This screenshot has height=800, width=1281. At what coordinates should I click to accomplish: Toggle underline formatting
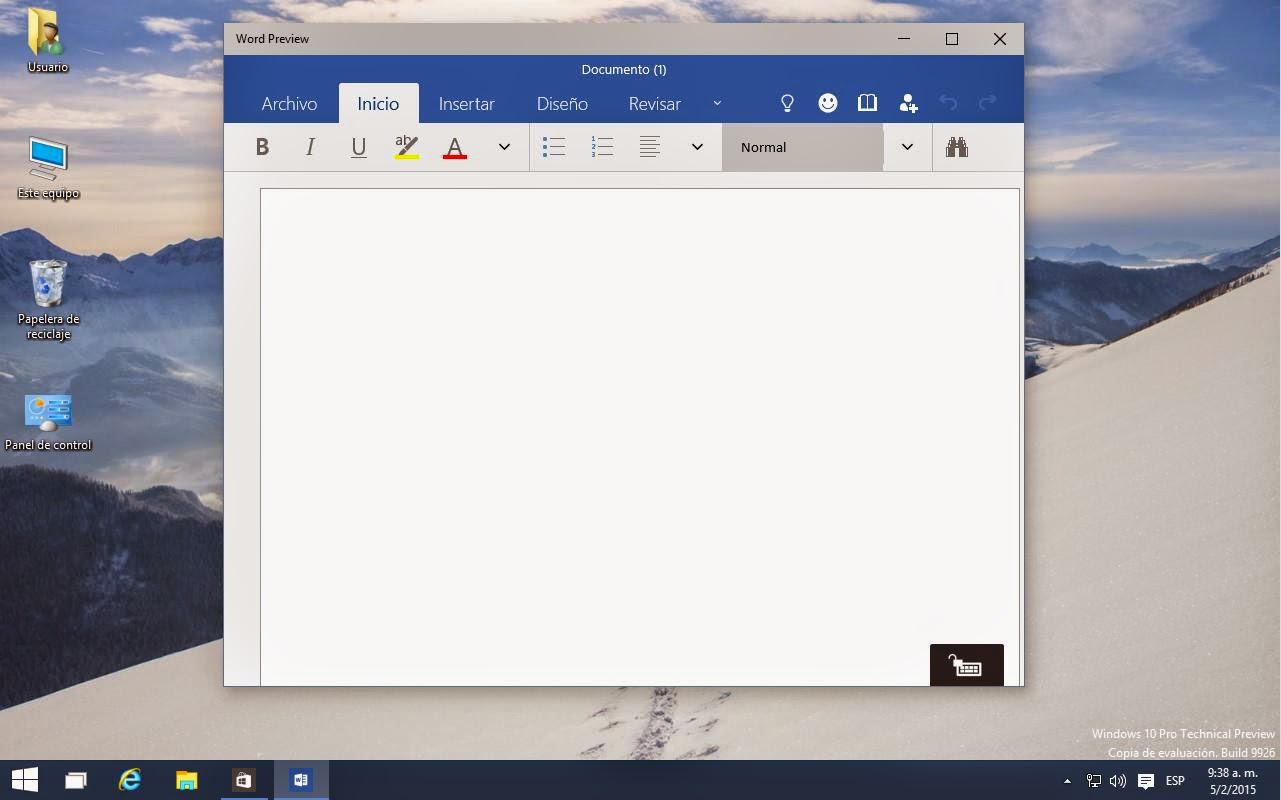tap(358, 147)
